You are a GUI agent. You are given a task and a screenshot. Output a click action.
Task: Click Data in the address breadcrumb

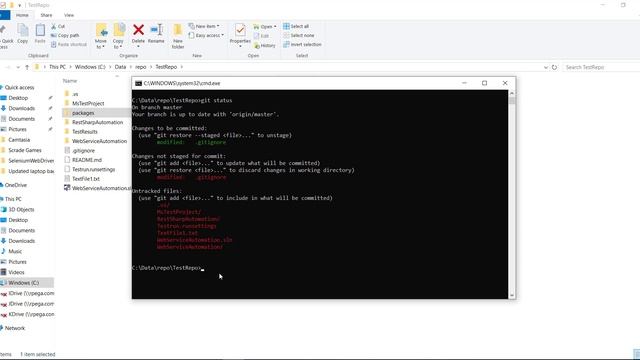click(x=120, y=67)
